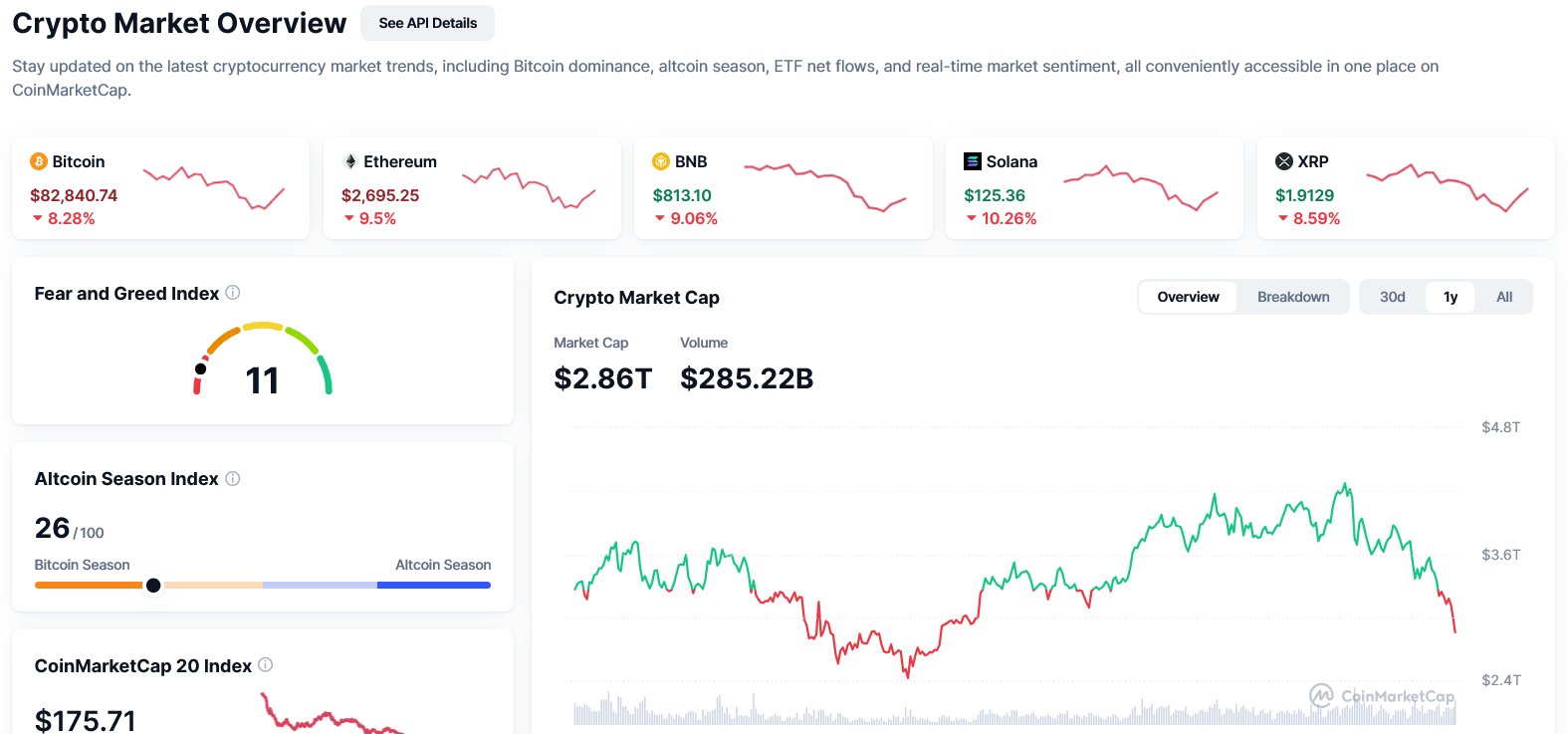
Task: Click the Altcoin Season Index slider handle
Action: click(x=153, y=586)
